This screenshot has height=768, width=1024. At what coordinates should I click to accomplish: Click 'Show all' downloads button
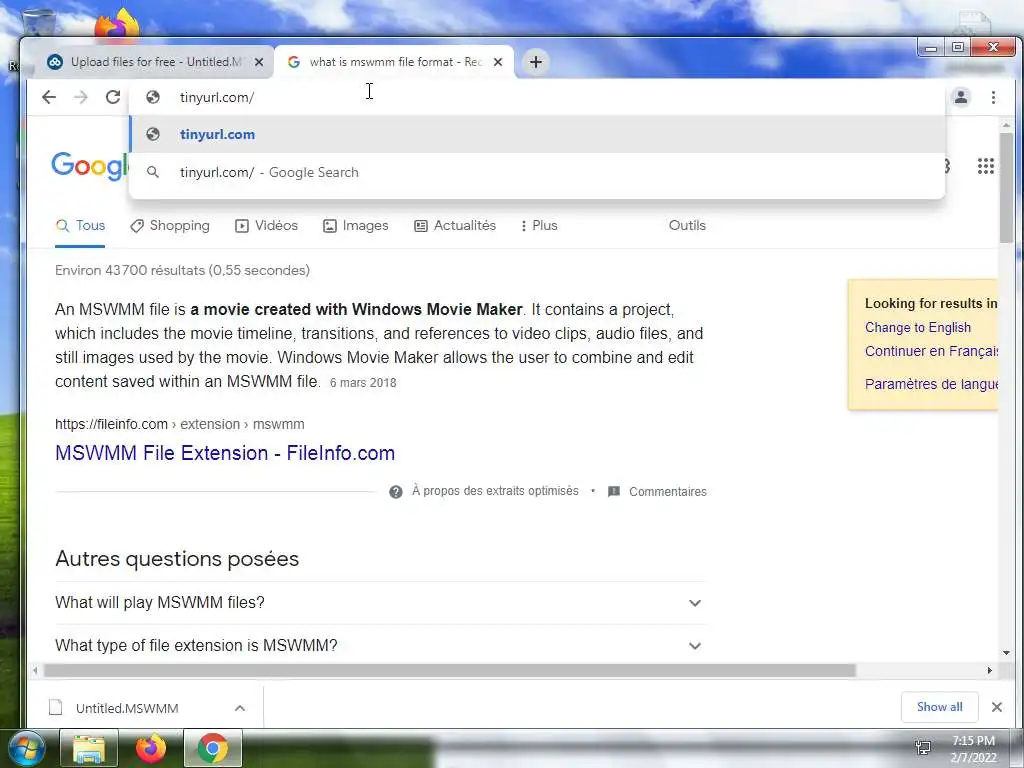coord(939,707)
